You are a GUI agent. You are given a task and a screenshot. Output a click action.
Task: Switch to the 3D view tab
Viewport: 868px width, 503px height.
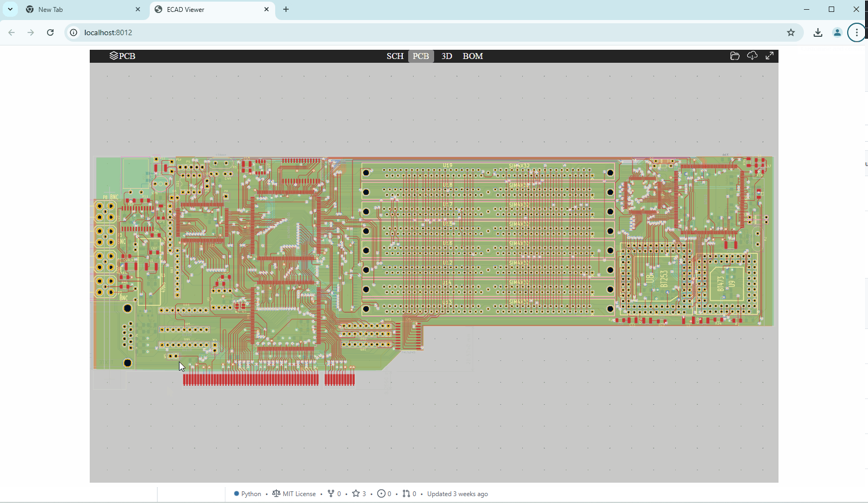446,56
